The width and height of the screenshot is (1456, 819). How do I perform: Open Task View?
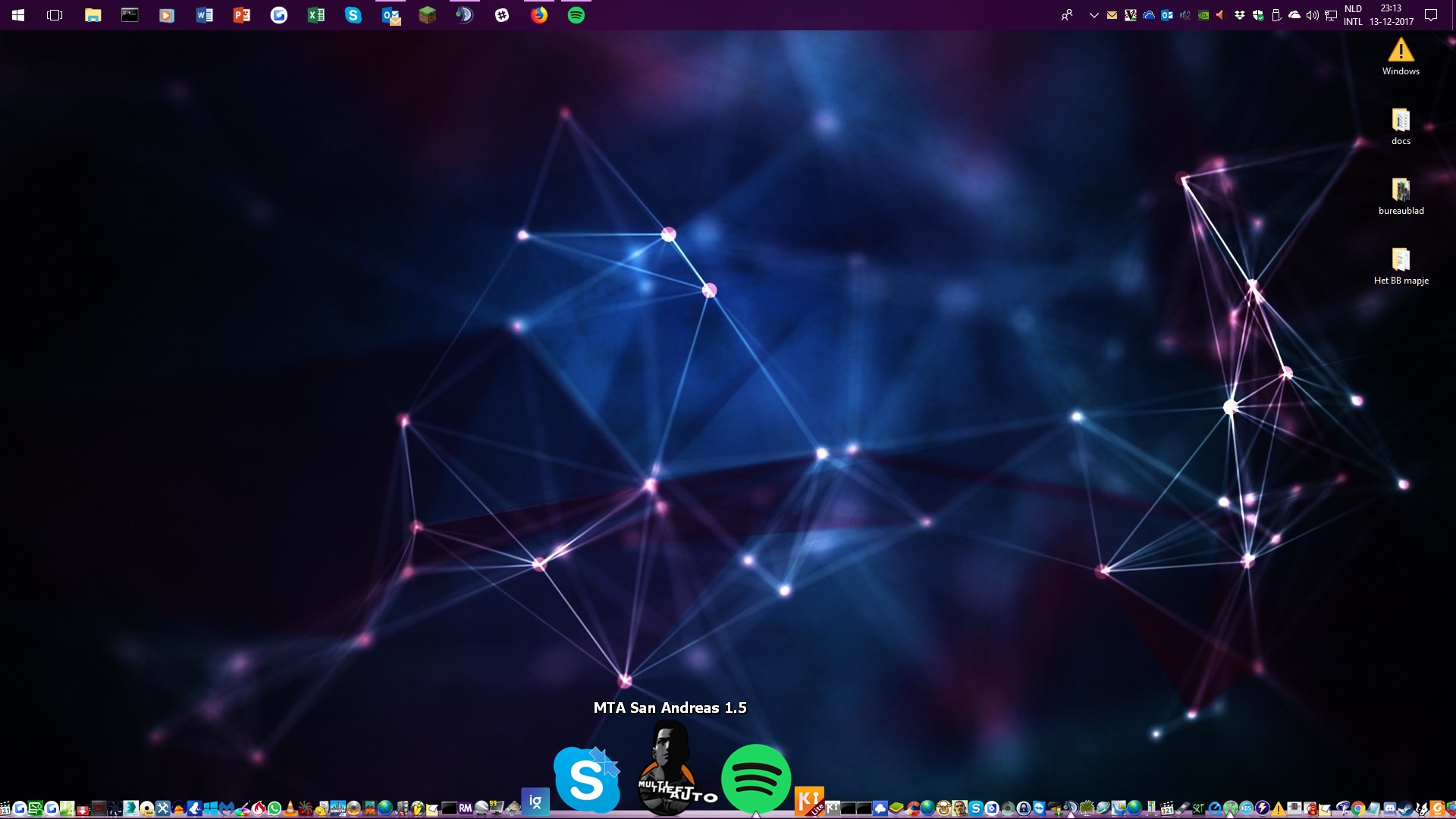(x=55, y=15)
